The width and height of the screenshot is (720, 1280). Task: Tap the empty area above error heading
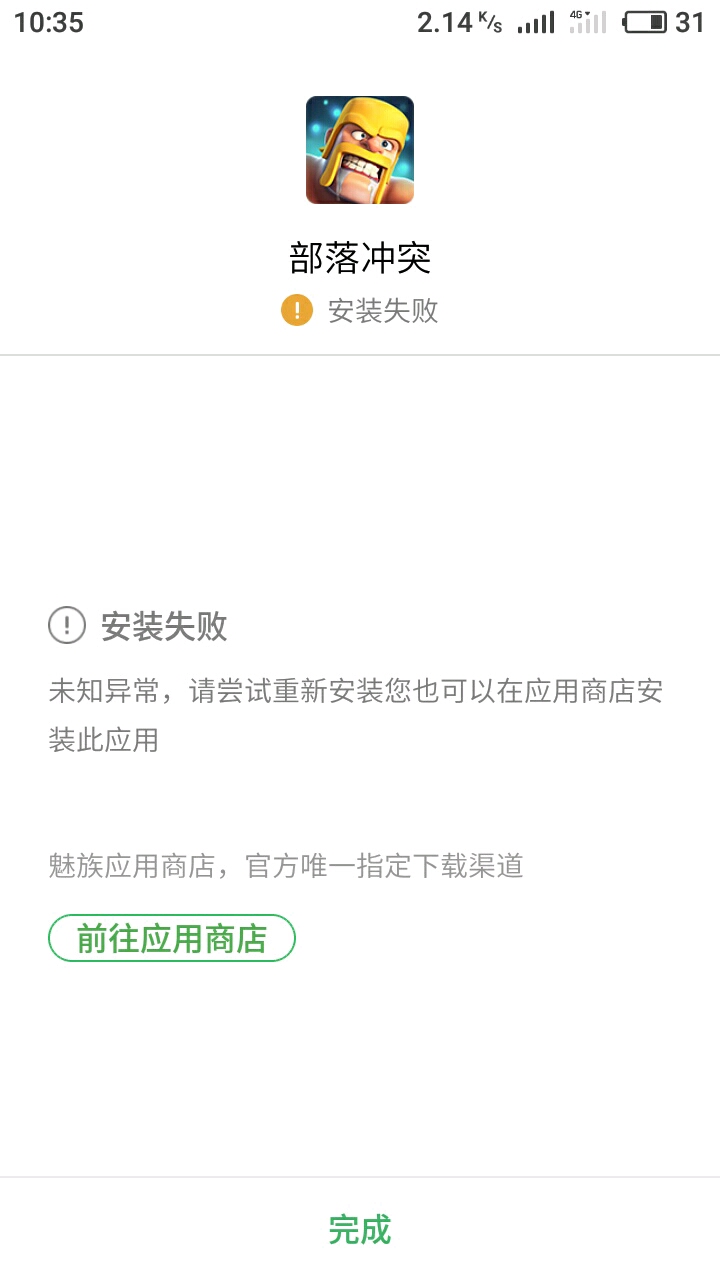tap(360, 480)
